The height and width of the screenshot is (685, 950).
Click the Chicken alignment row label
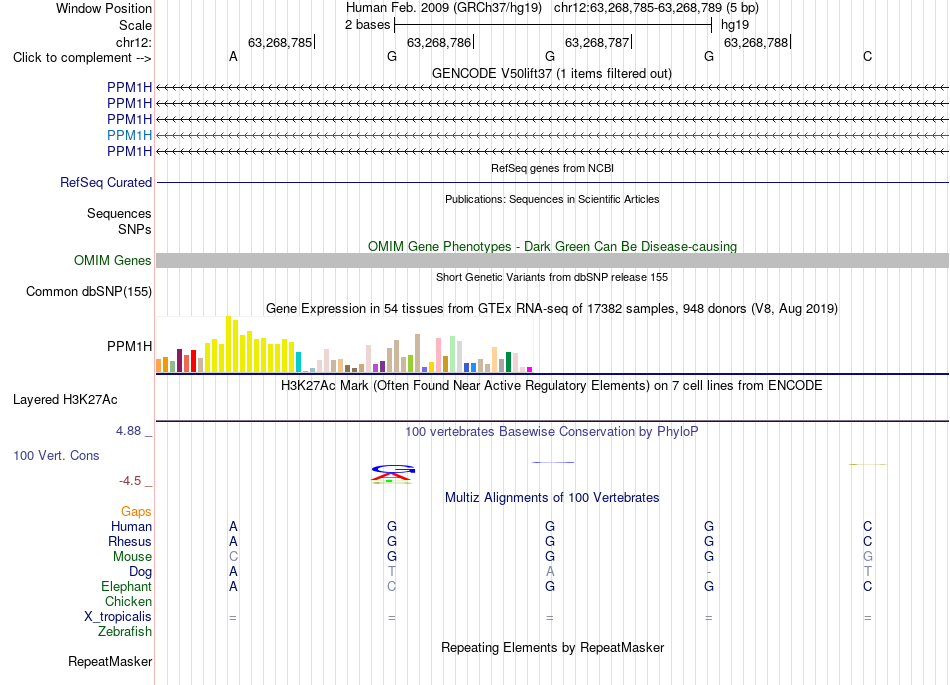click(128, 601)
